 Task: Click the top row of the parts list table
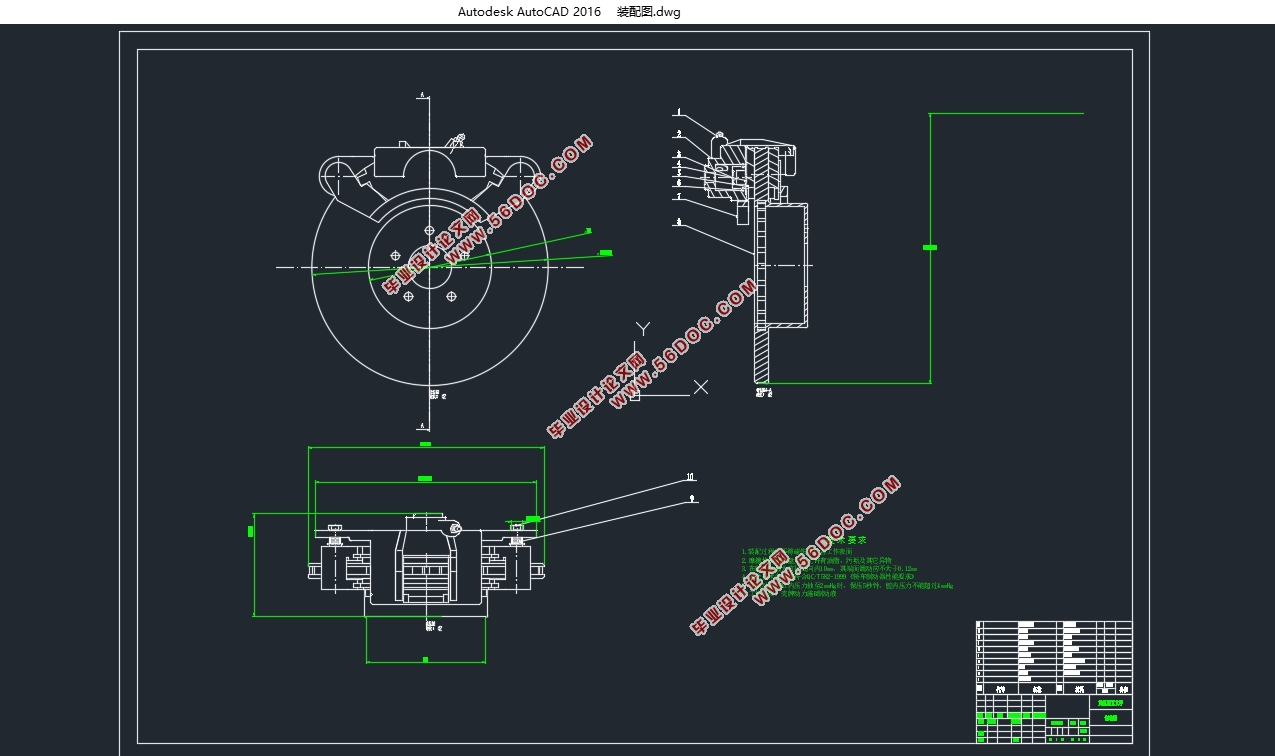[x=1054, y=625]
